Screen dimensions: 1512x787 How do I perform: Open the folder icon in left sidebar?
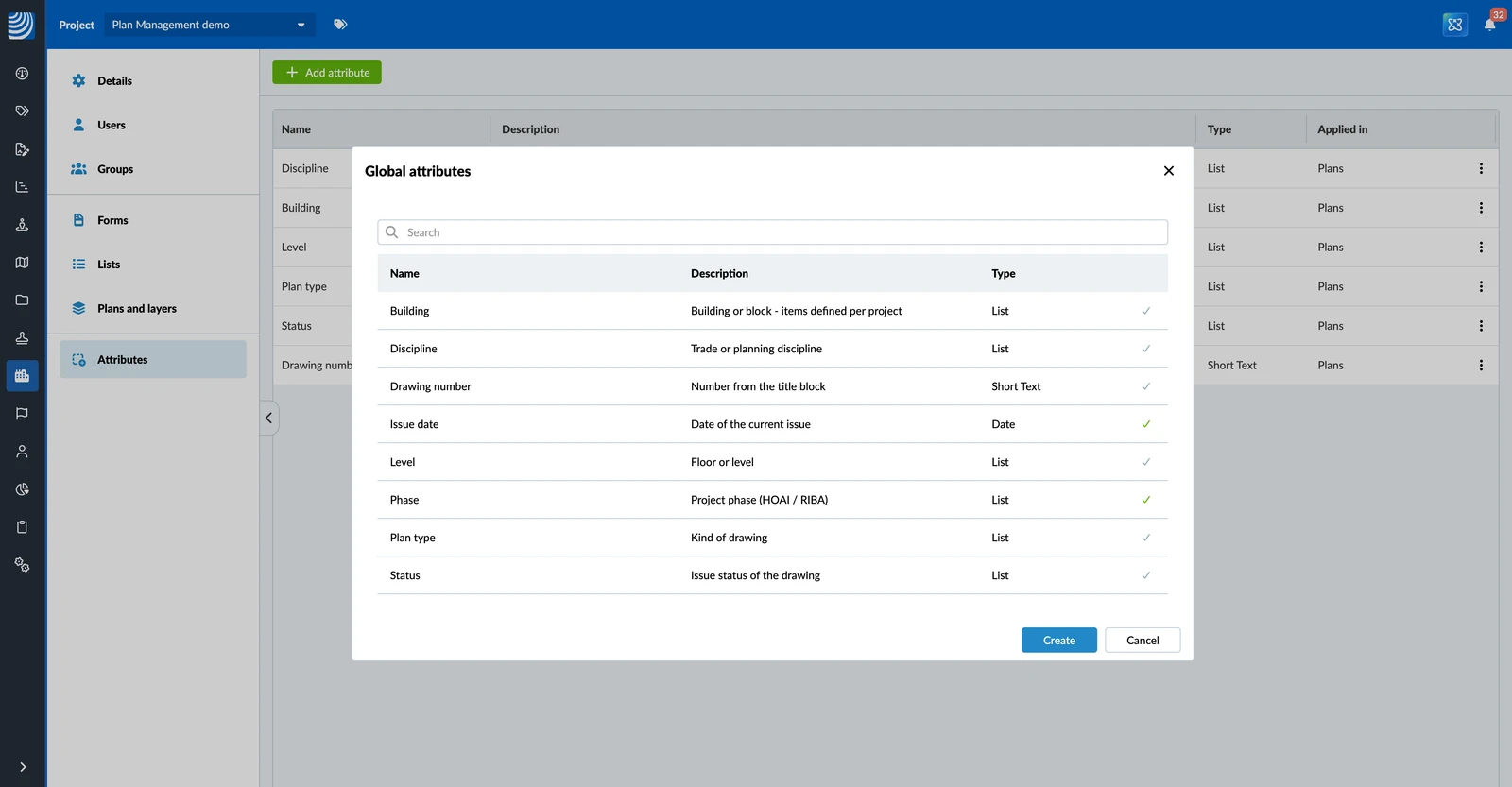[22, 300]
